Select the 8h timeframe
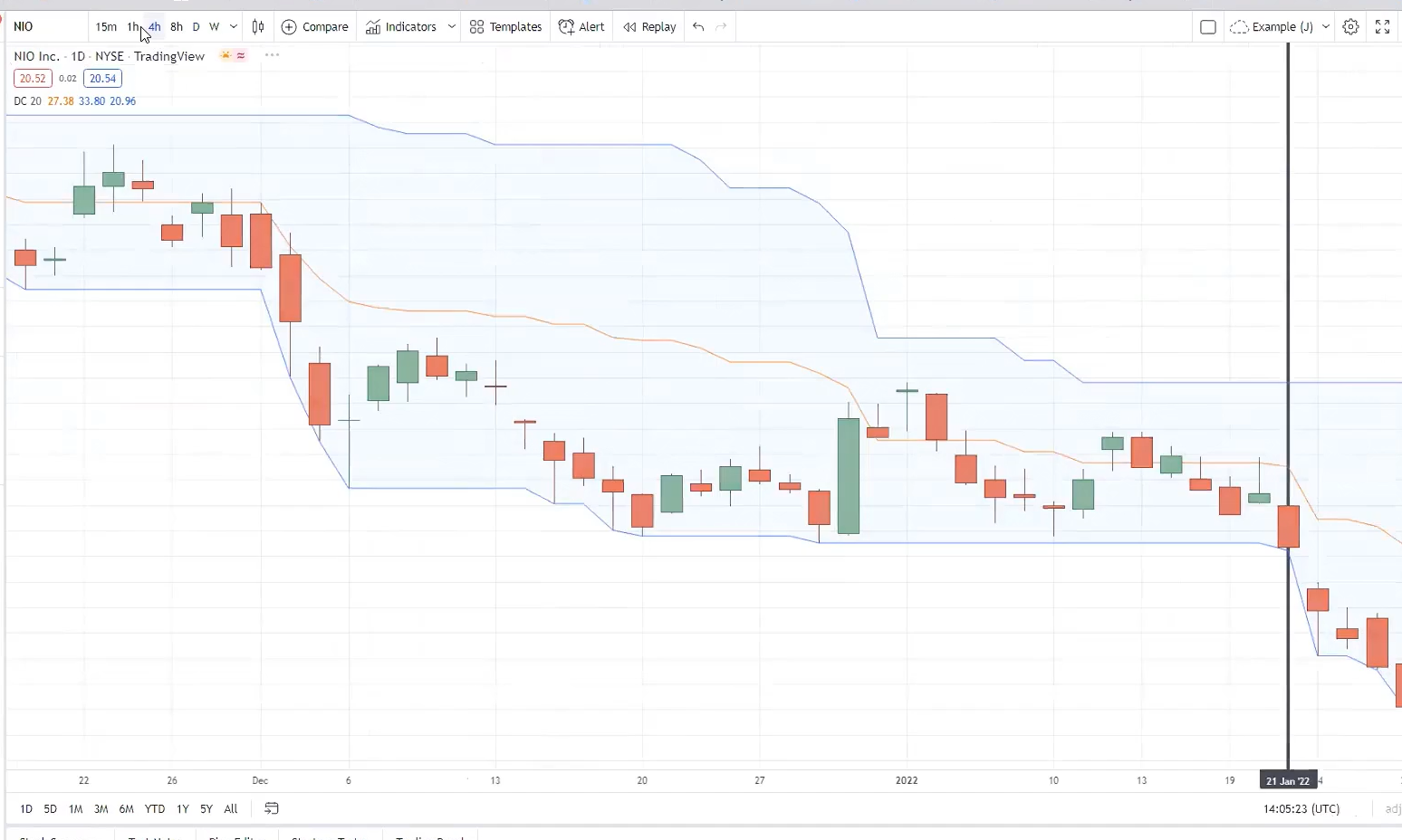Viewport: 1402px width, 840px height. 177,27
